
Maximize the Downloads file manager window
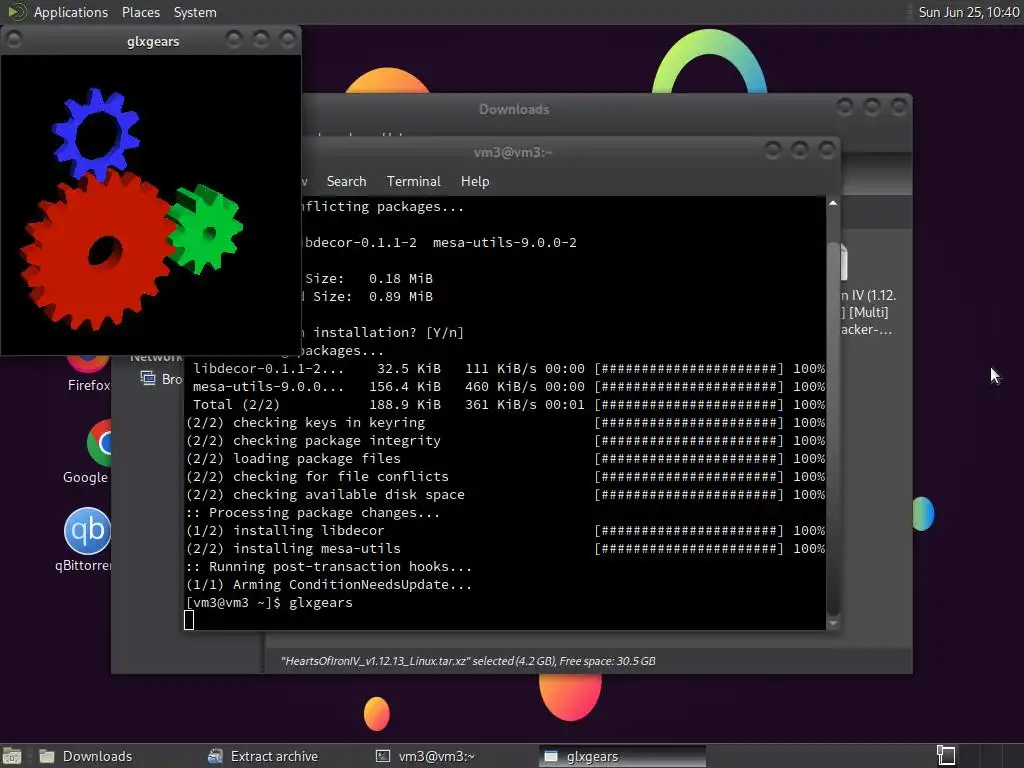[x=872, y=106]
